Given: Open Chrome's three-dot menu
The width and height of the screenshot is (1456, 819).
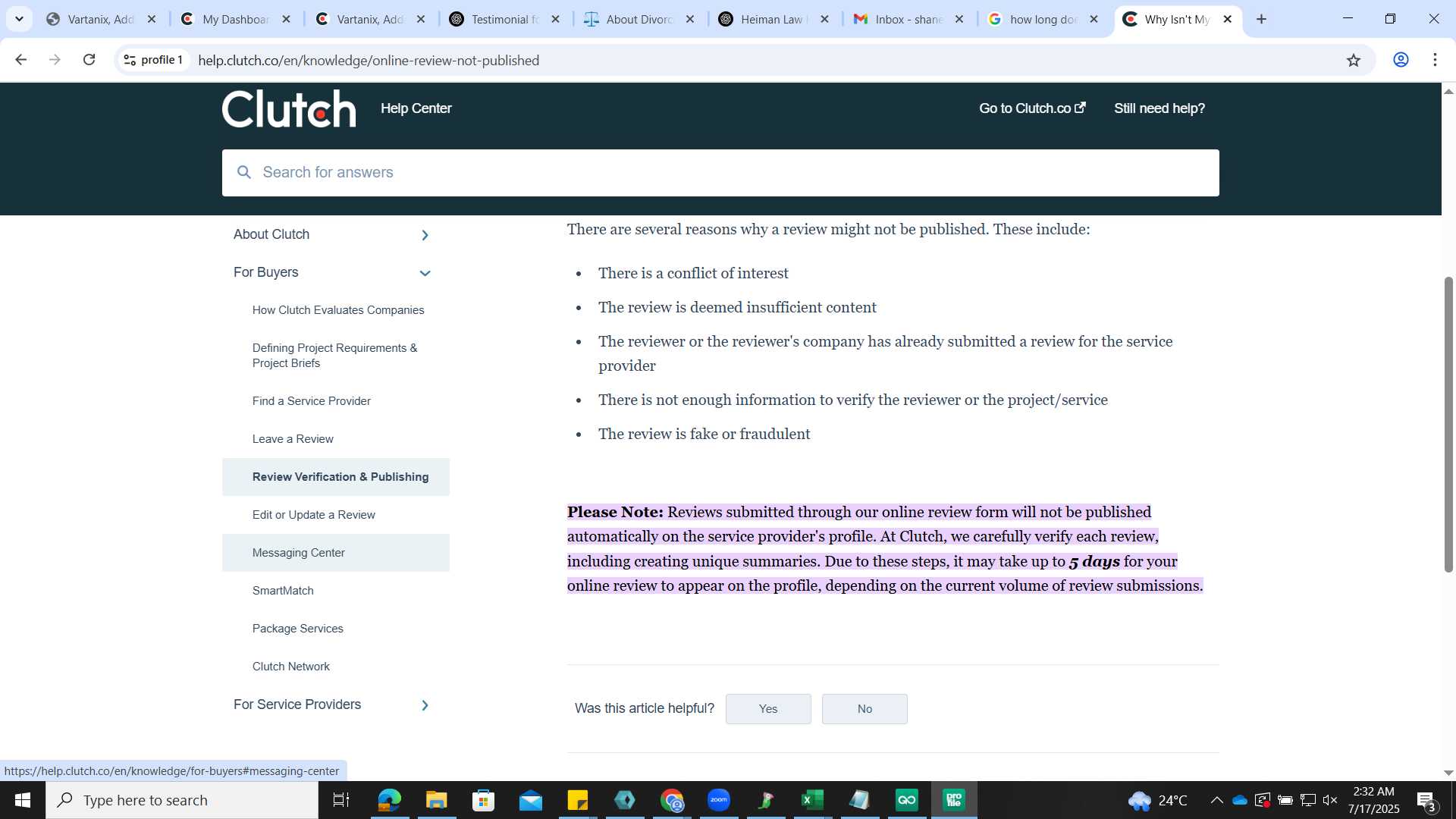Looking at the screenshot, I should tap(1435, 60).
